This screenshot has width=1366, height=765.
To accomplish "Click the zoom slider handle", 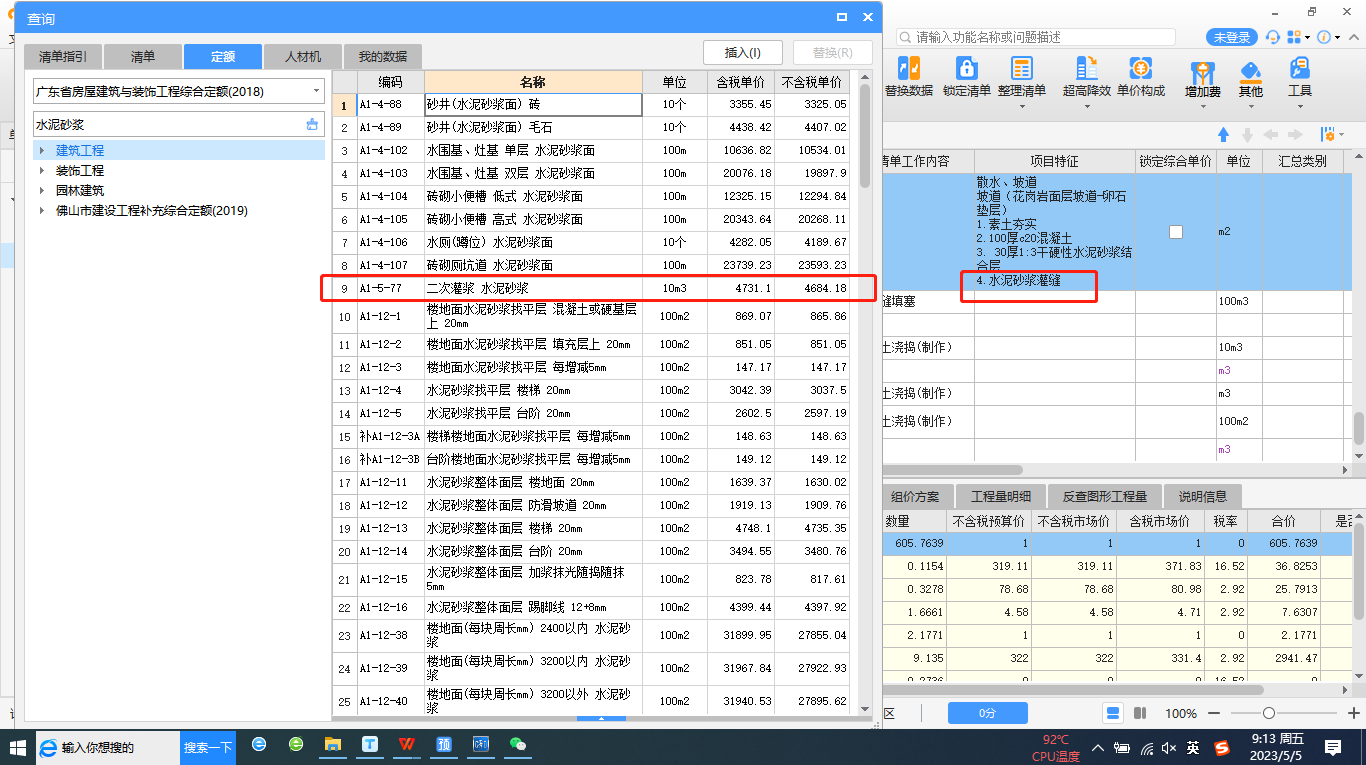I will point(1269,713).
